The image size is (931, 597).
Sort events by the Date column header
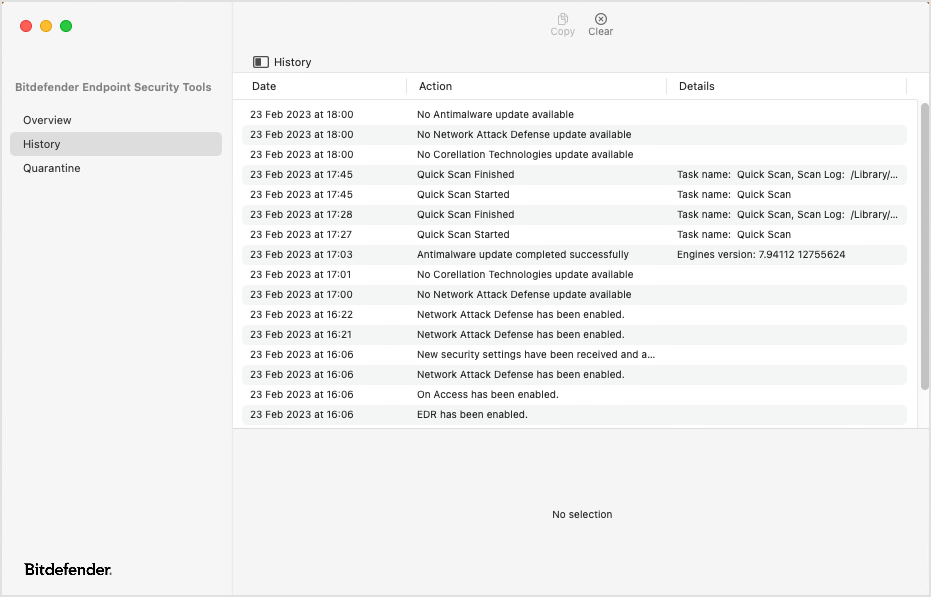(263, 86)
